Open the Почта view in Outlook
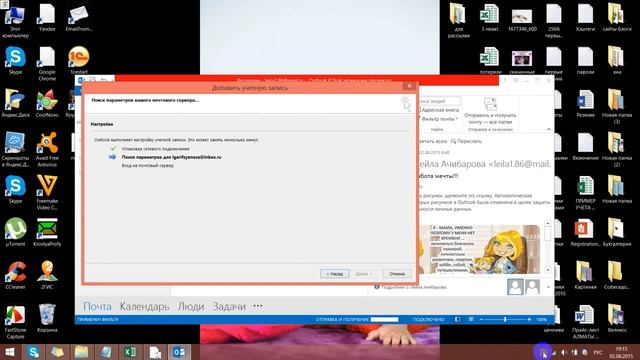The image size is (640, 360). [x=97, y=306]
